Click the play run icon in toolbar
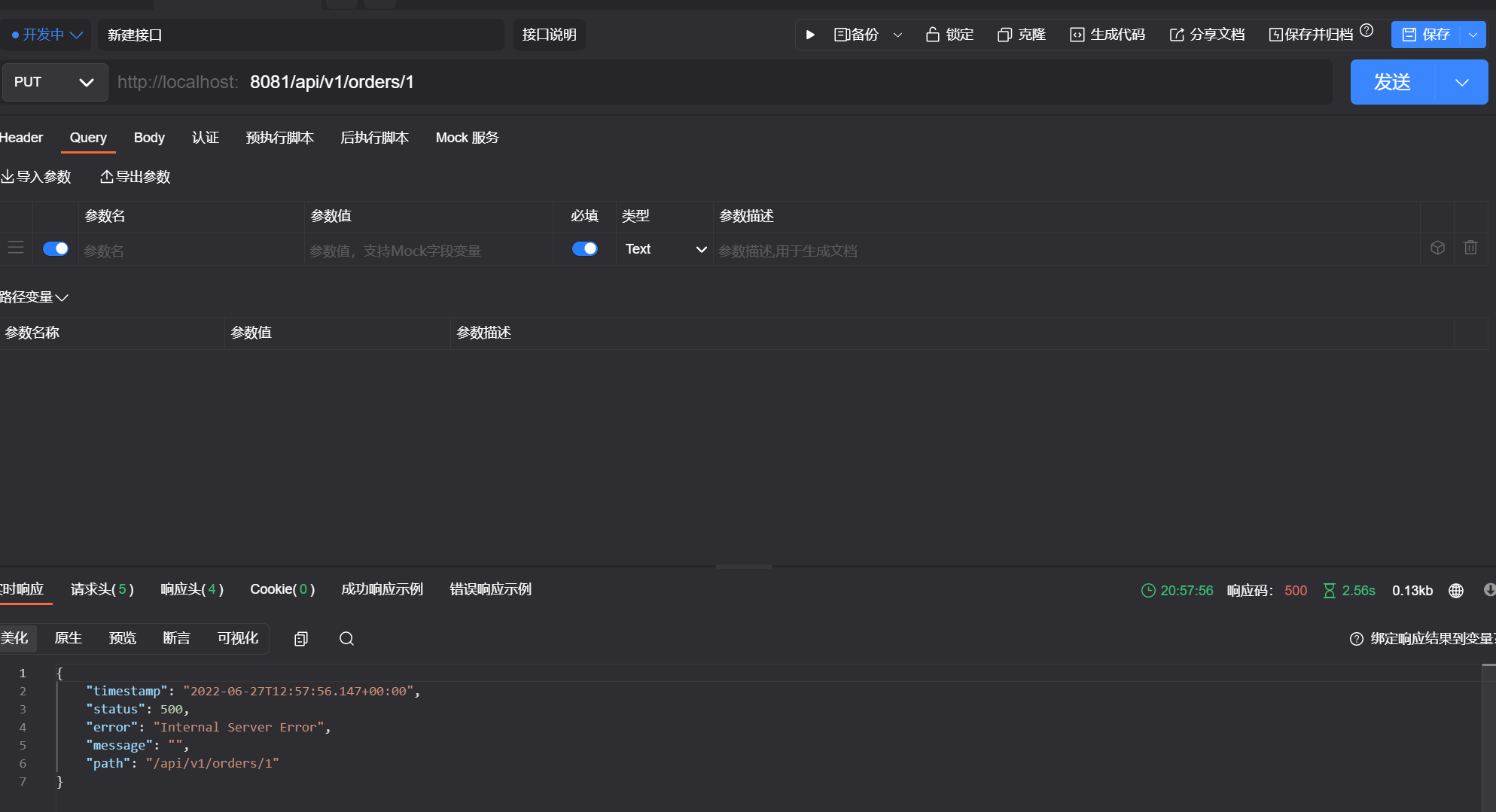The height and width of the screenshot is (812, 1496). click(x=810, y=35)
